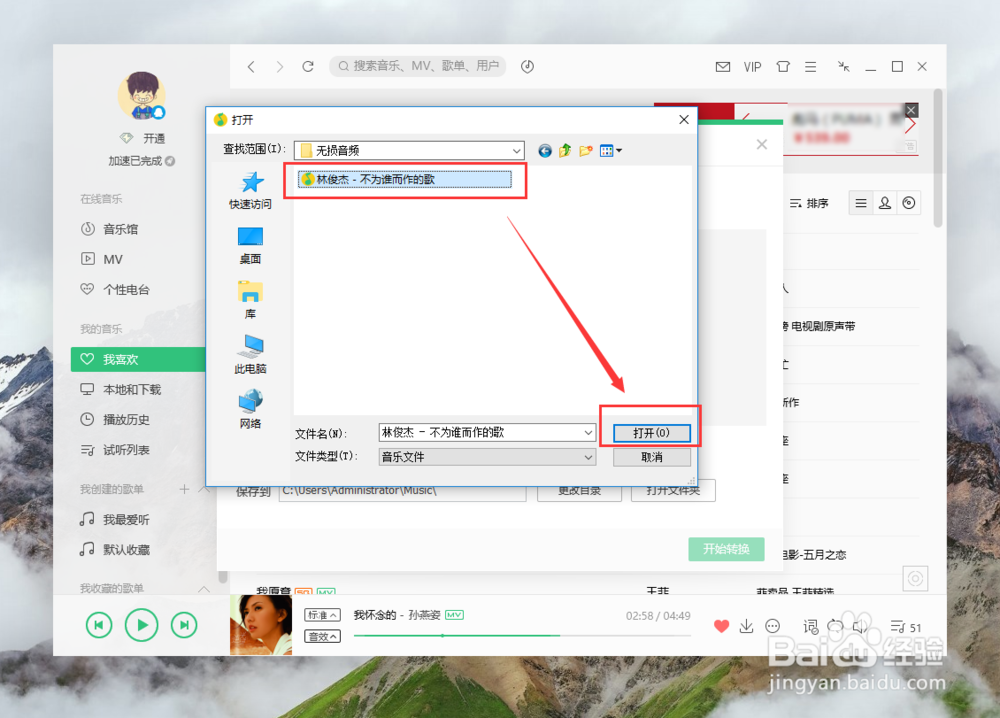Viewport: 1000px width, 718px height.
Task: Open the 标准 quality dropdown
Action: click(322, 615)
